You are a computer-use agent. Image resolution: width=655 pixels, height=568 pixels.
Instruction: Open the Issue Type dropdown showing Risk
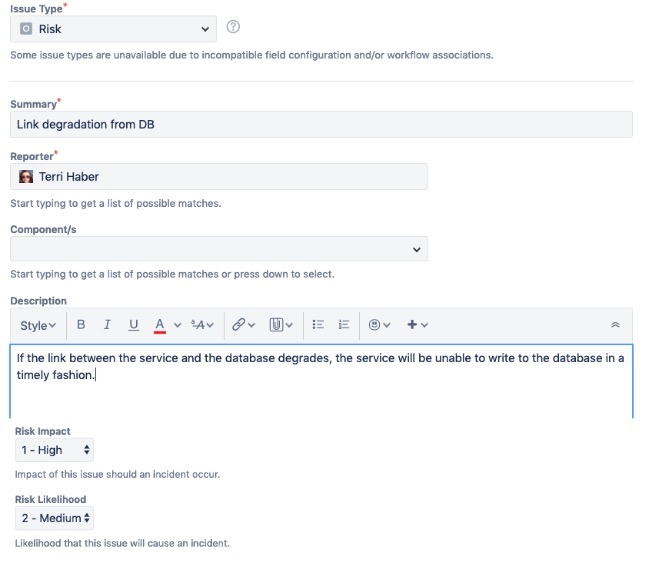coord(113,29)
